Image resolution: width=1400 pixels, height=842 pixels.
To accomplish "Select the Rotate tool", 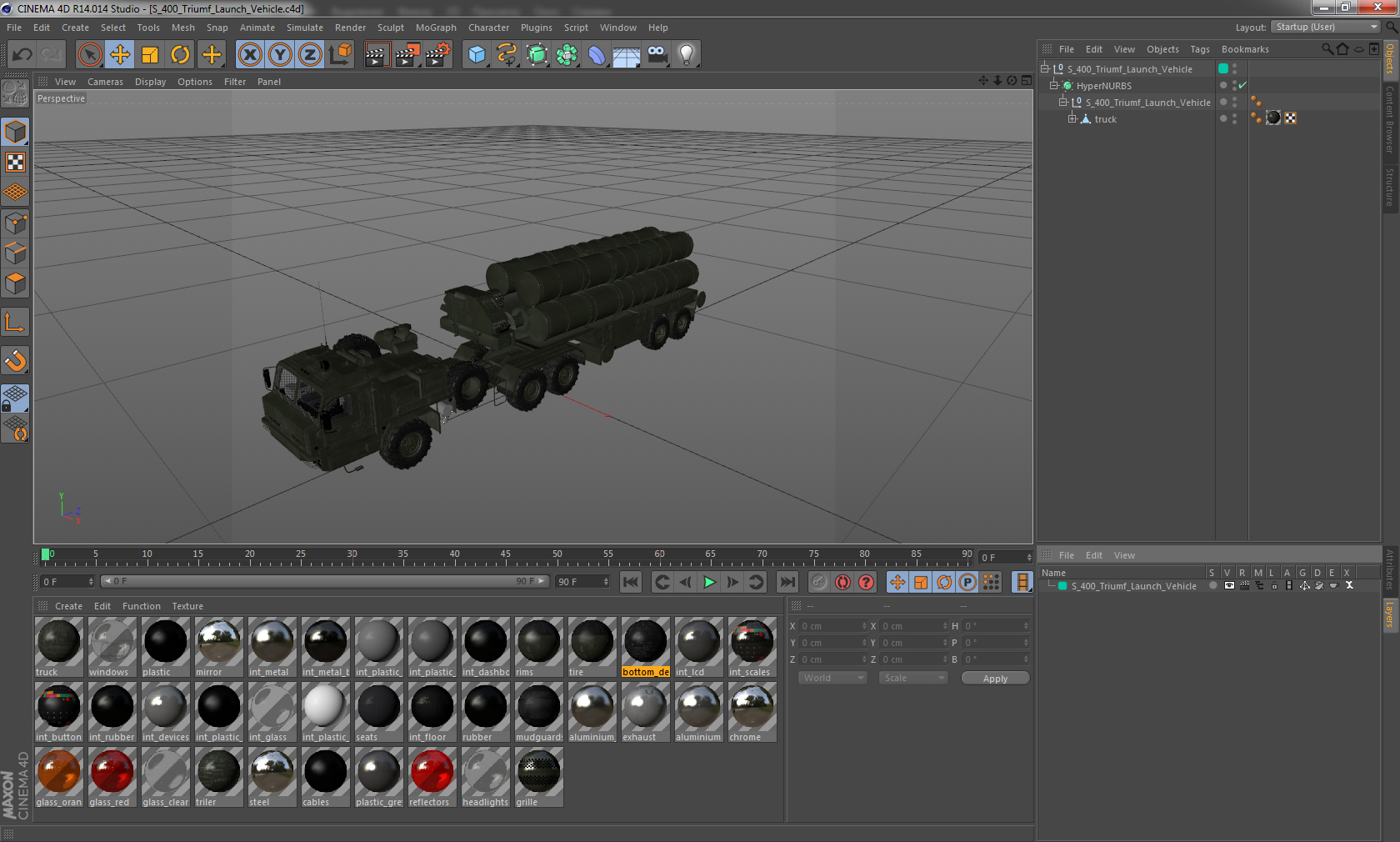I will click(180, 55).
